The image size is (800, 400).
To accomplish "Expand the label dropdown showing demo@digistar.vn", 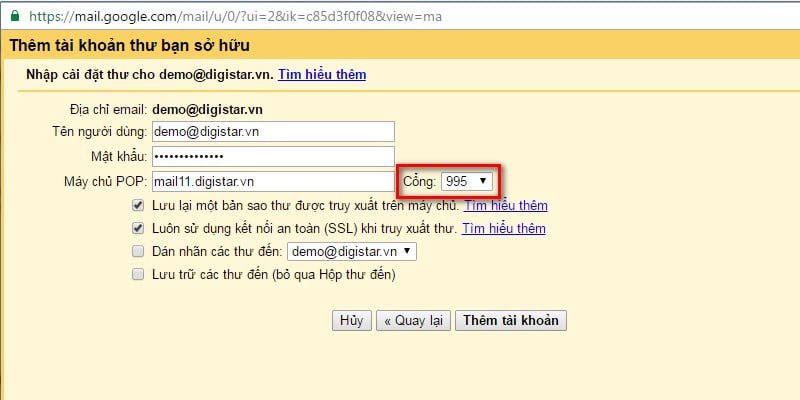I will pos(352,251).
